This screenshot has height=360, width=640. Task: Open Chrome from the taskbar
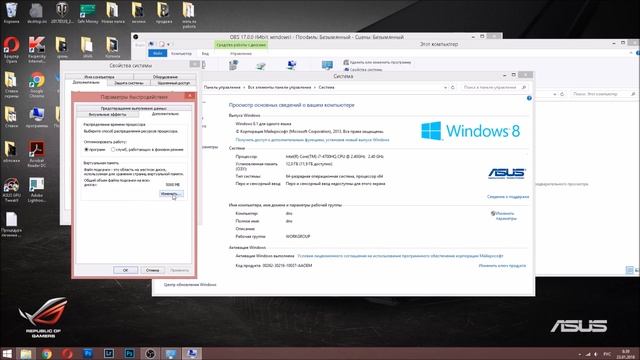coord(47,353)
